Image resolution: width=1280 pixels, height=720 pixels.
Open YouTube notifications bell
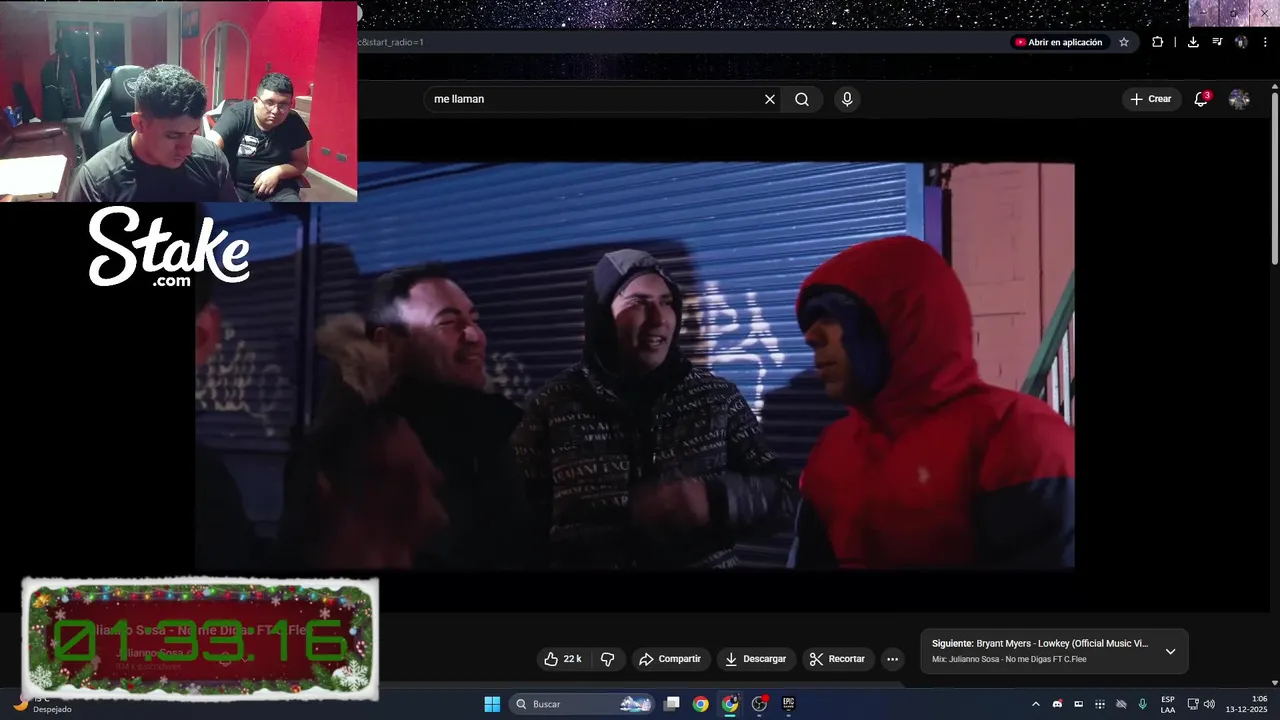(1201, 99)
